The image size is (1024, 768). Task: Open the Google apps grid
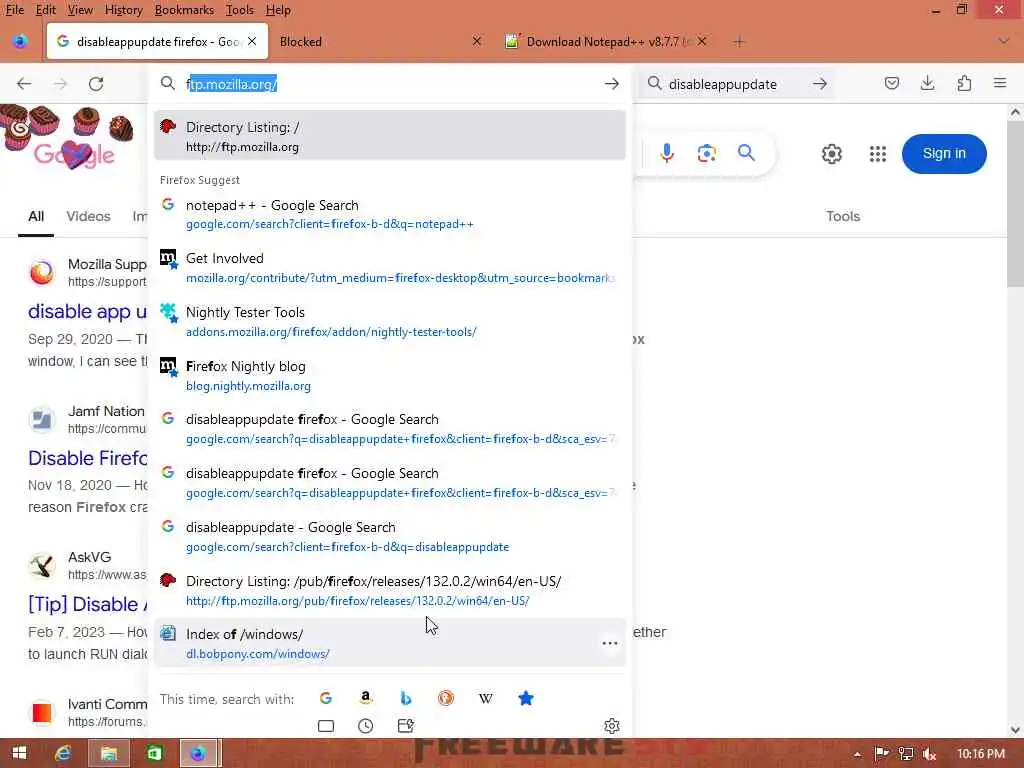878,154
